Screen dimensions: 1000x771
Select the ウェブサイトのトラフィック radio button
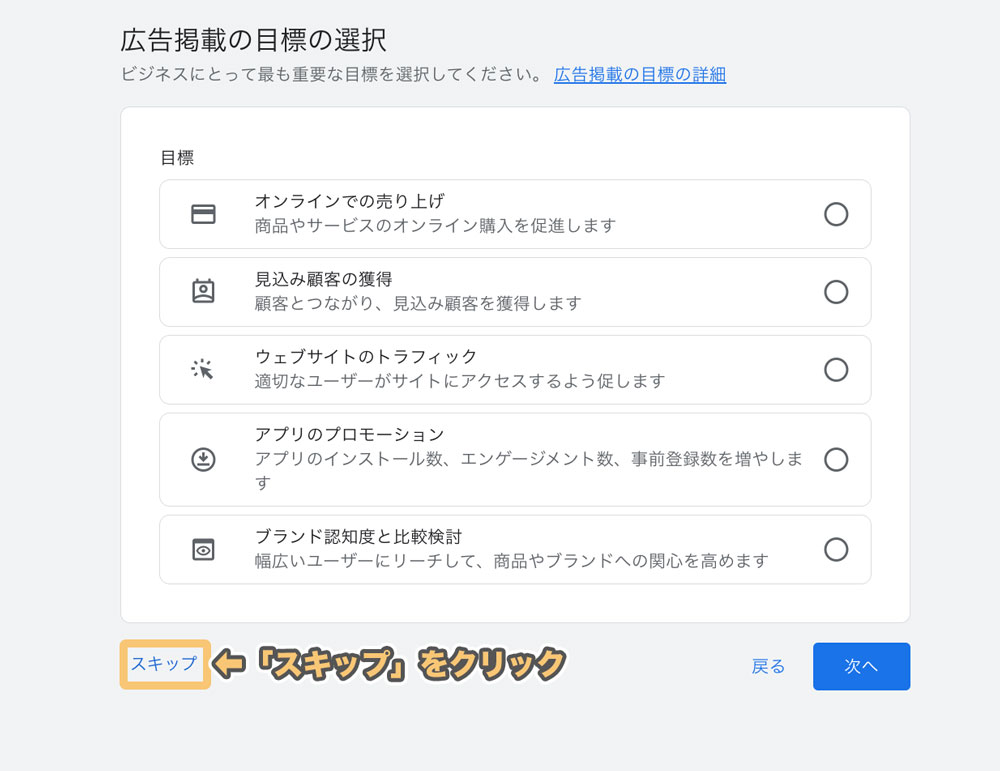(x=836, y=369)
